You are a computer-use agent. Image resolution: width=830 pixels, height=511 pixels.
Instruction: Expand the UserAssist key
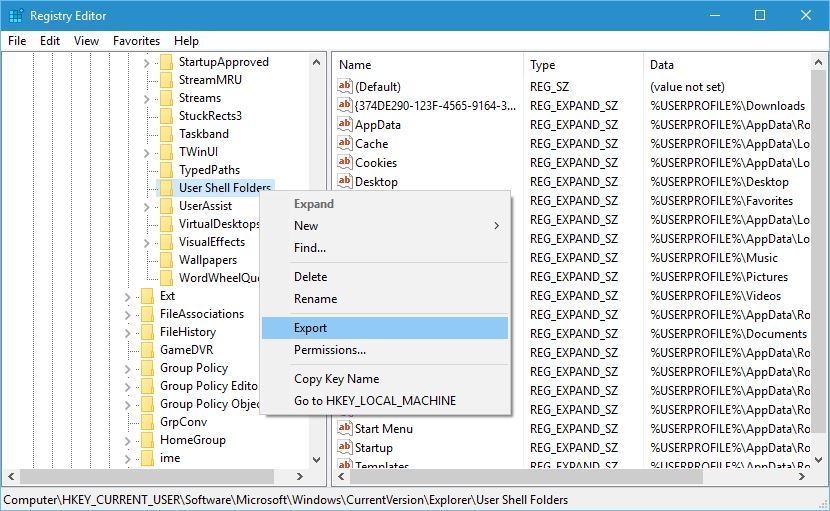pyautogui.click(x=147, y=207)
